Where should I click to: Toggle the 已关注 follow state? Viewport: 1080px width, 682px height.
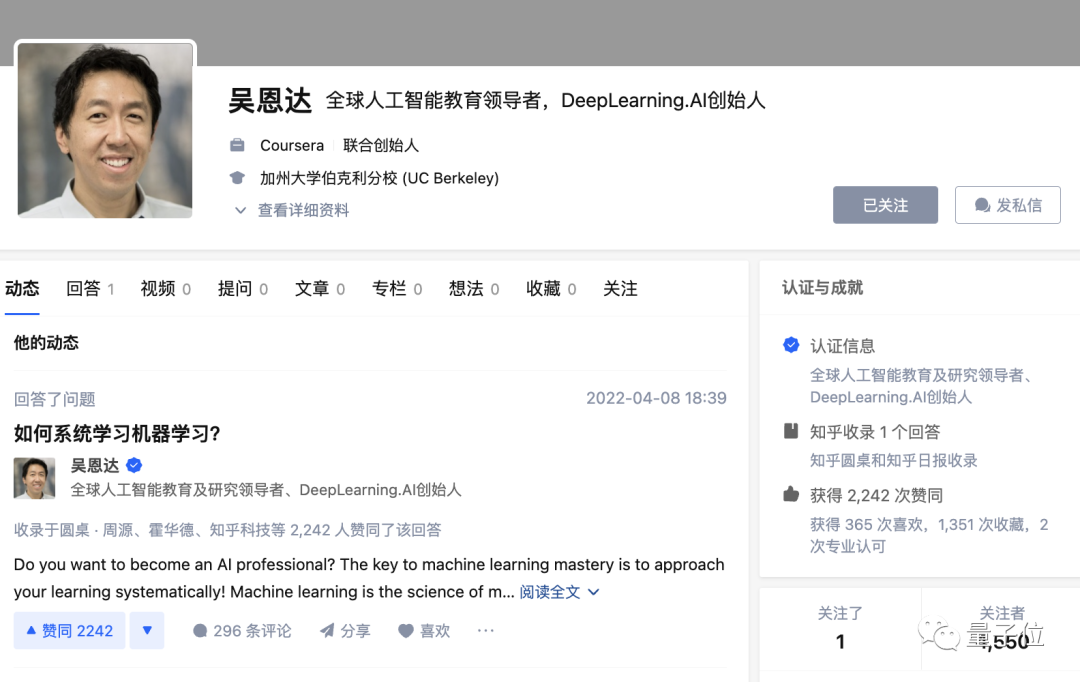[885, 204]
